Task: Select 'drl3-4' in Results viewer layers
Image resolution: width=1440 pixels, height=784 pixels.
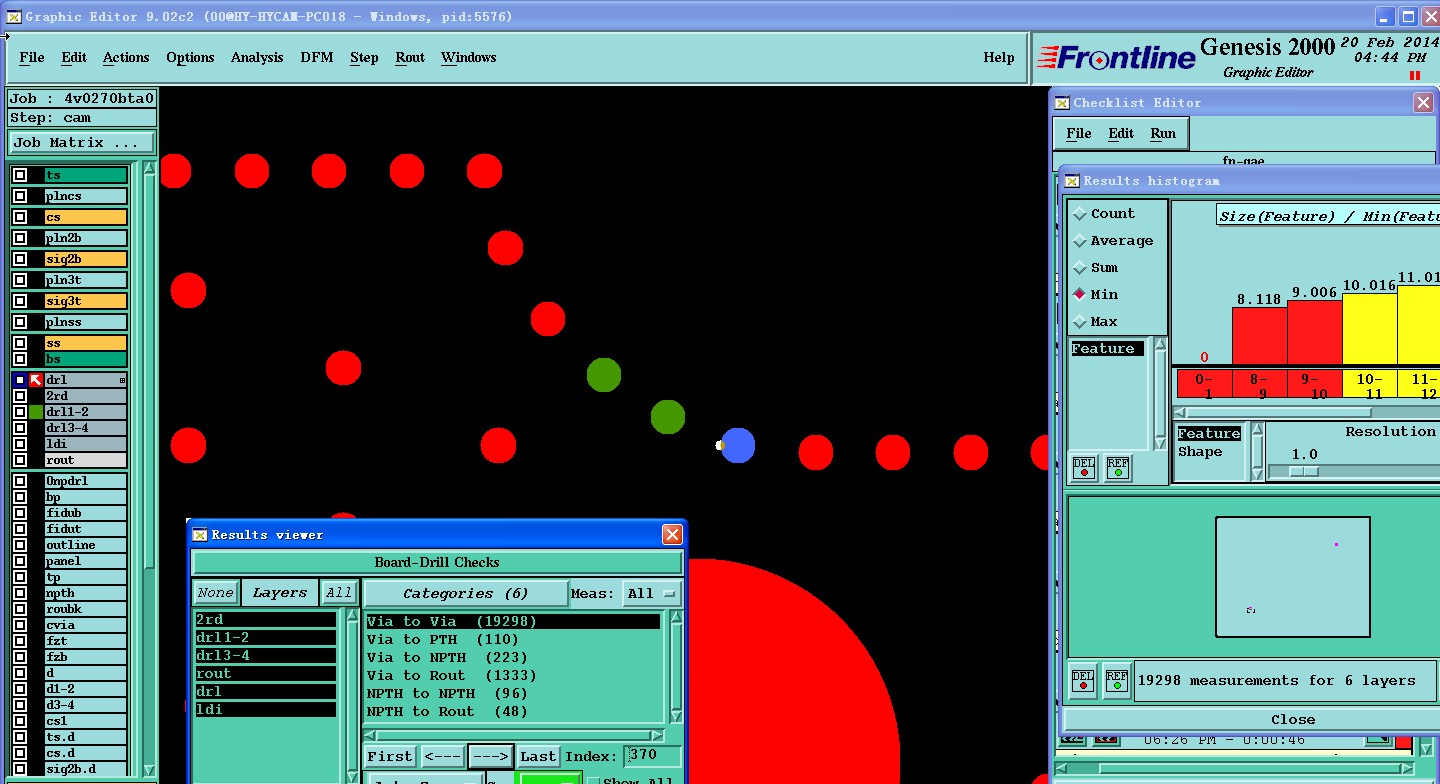Action: [265, 656]
